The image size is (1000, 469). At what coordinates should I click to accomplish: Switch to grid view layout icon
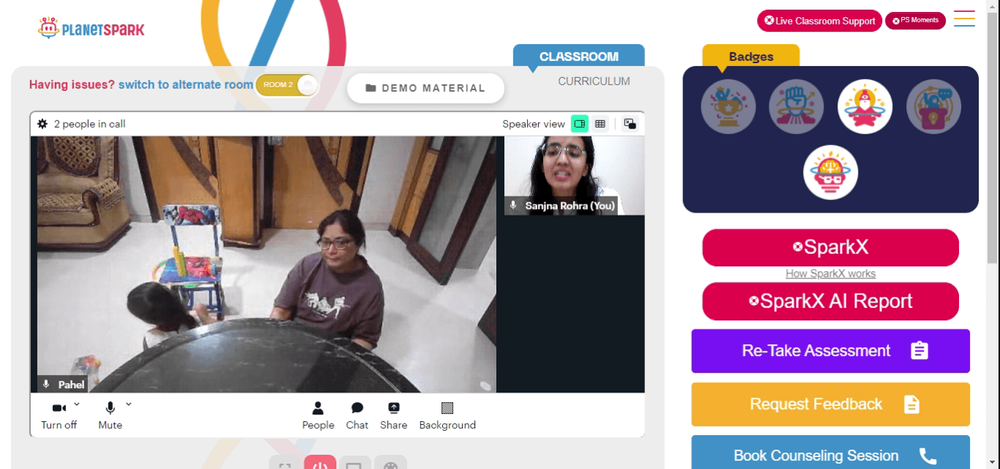click(x=599, y=124)
